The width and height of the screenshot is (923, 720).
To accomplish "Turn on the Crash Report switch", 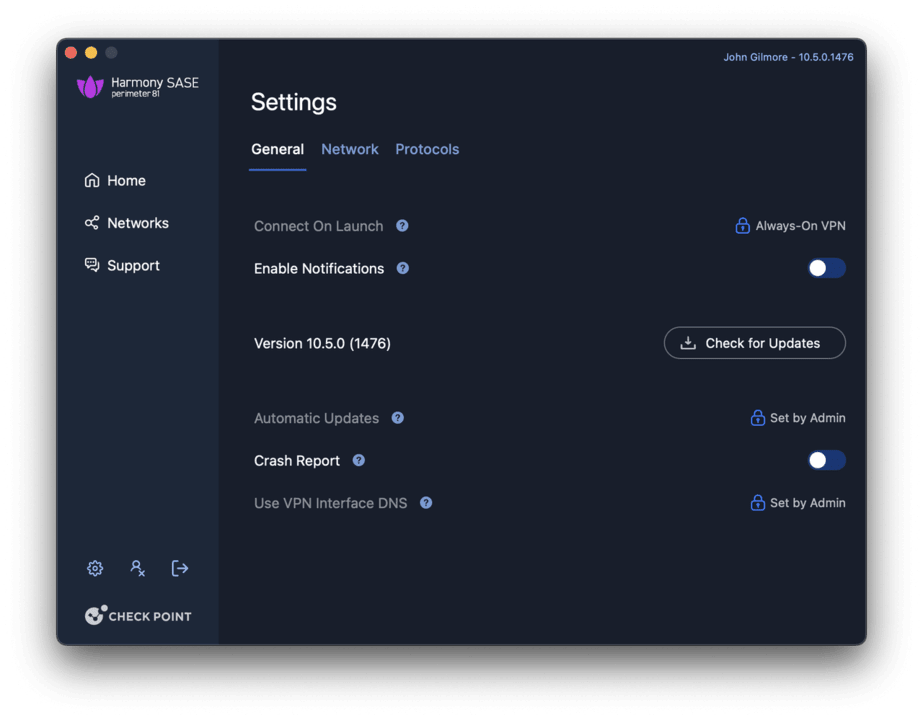I will pos(826,460).
